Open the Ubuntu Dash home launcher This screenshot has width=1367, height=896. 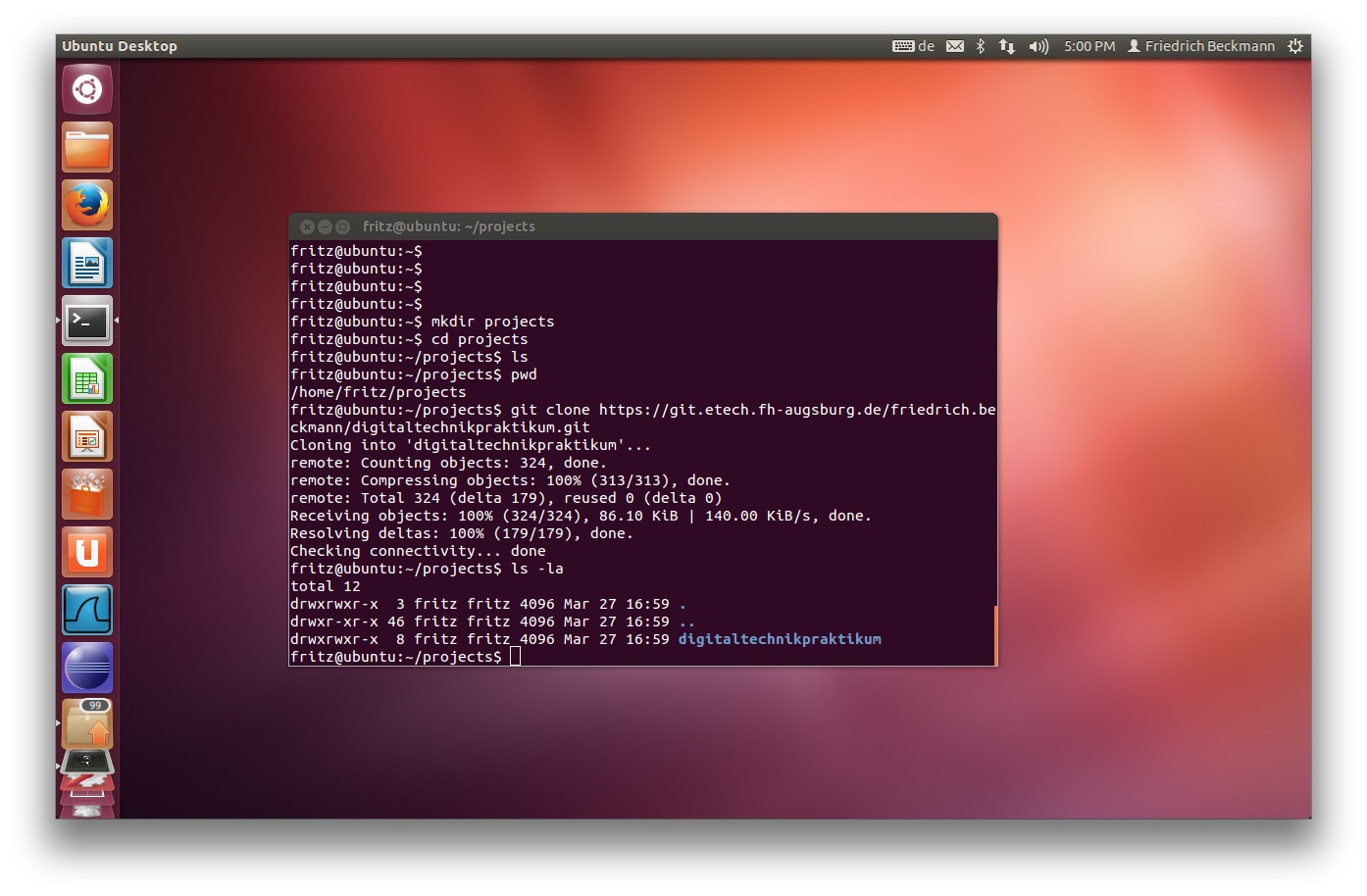pyautogui.click(x=87, y=89)
